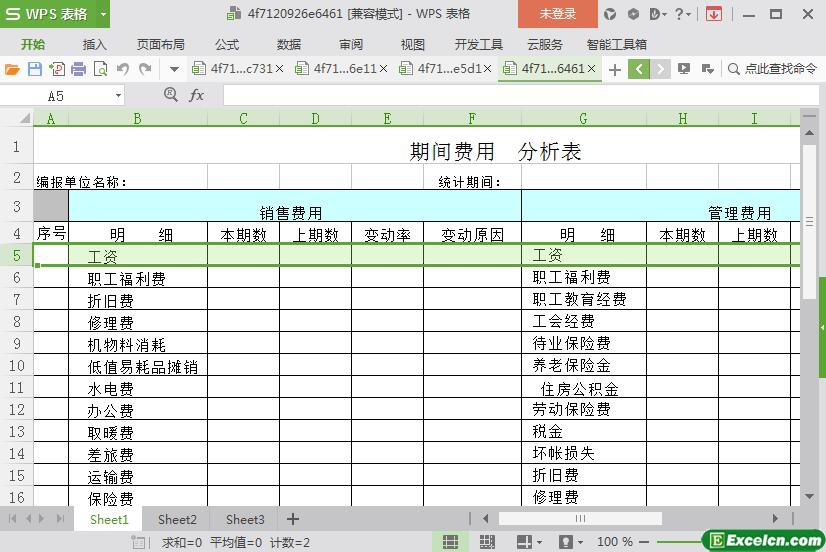
Task: Switch to page break preview in the status bar
Action: (x=487, y=541)
